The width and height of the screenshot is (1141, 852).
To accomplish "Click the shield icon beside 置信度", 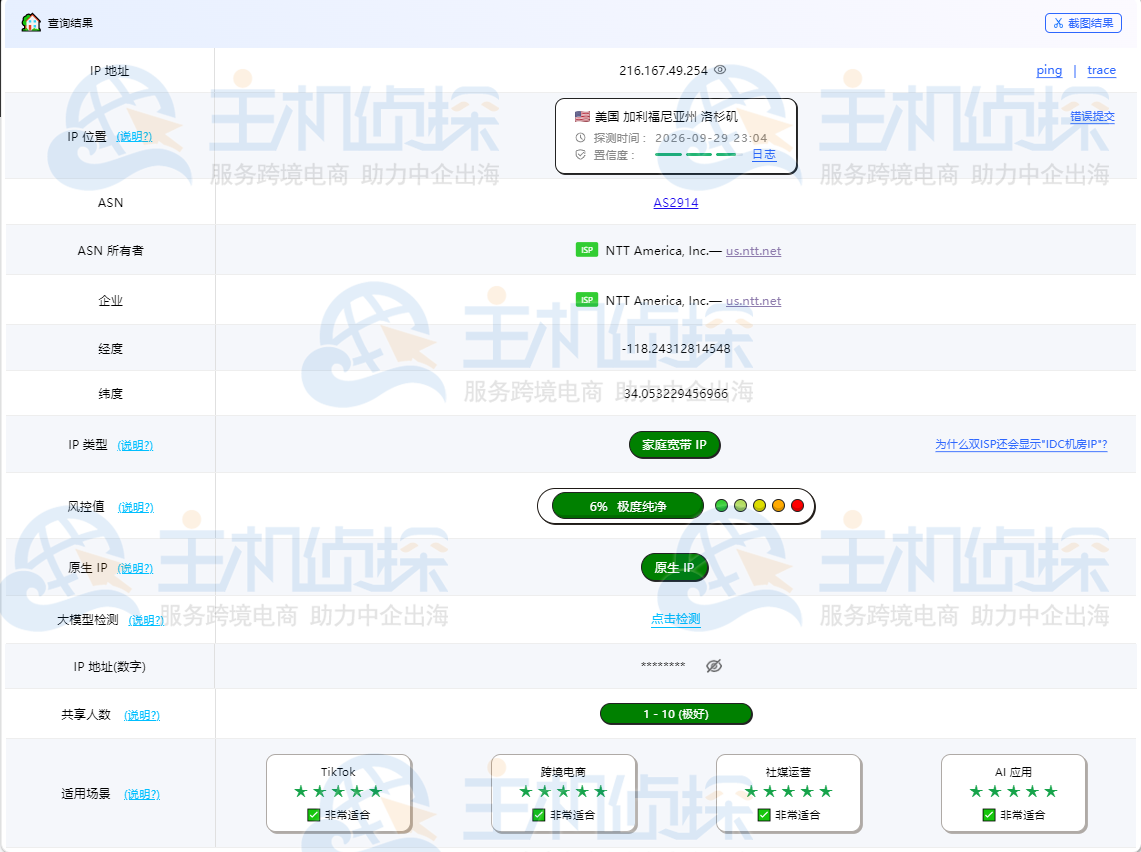I will click(x=580, y=154).
